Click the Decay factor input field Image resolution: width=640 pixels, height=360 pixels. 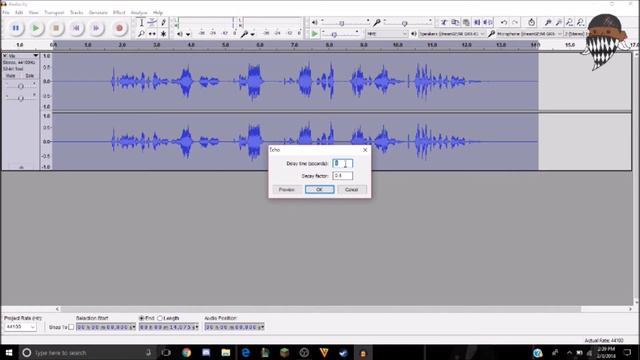(x=342, y=176)
